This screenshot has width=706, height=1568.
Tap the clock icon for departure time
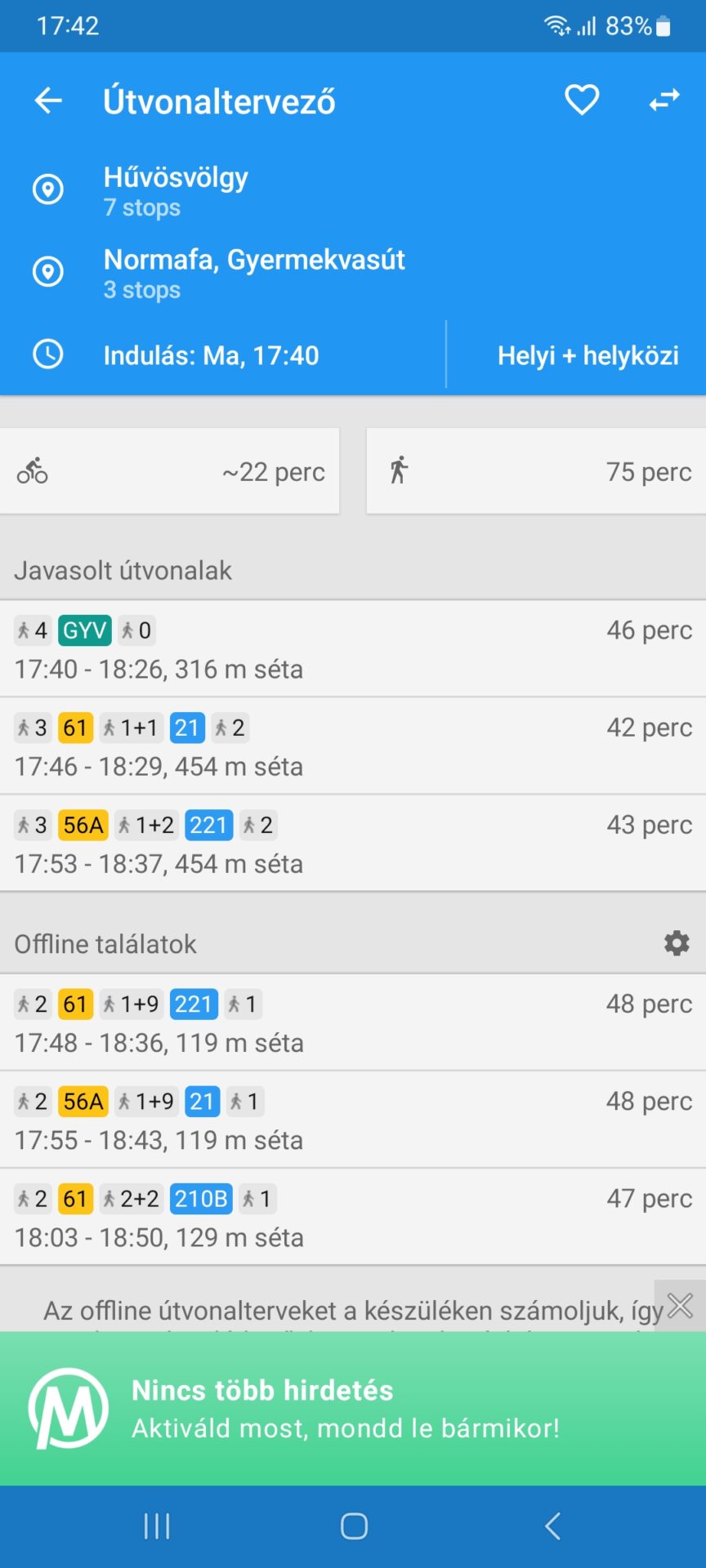point(47,354)
